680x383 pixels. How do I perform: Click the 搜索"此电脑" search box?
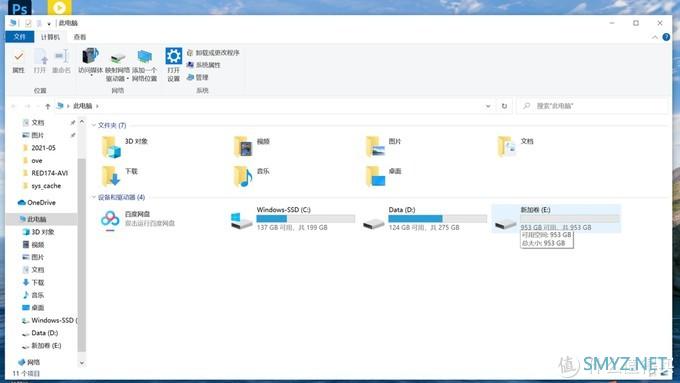pos(592,106)
